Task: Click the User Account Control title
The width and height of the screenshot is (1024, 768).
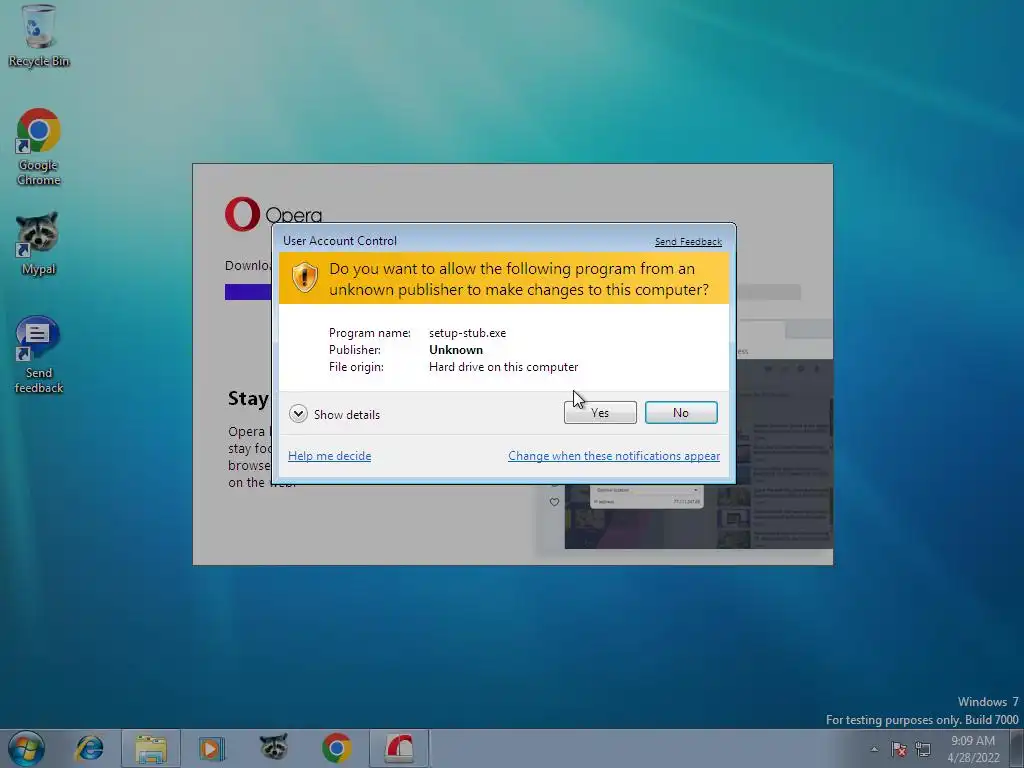Action: pos(340,241)
